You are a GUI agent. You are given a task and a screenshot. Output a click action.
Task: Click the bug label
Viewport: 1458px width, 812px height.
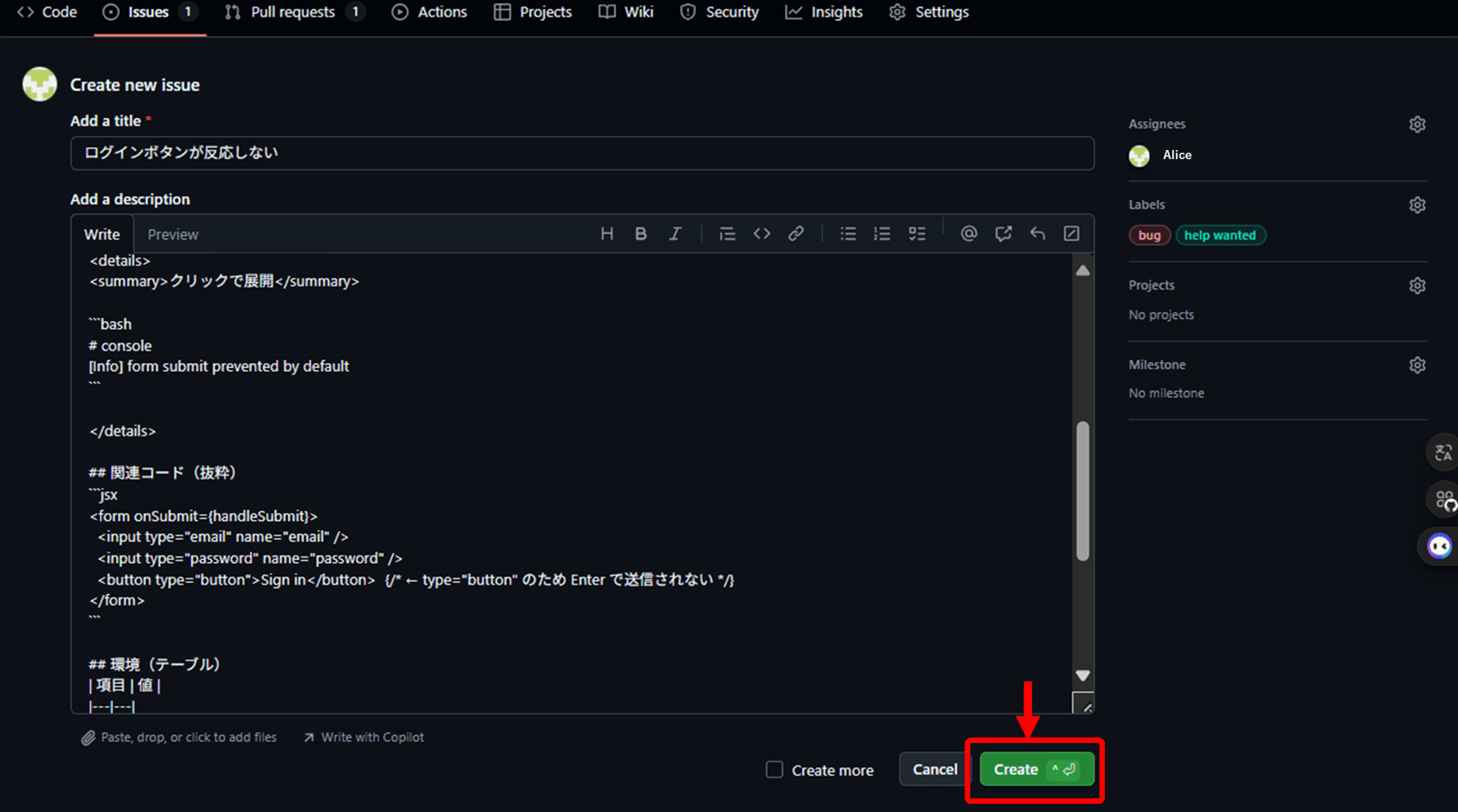1150,236
